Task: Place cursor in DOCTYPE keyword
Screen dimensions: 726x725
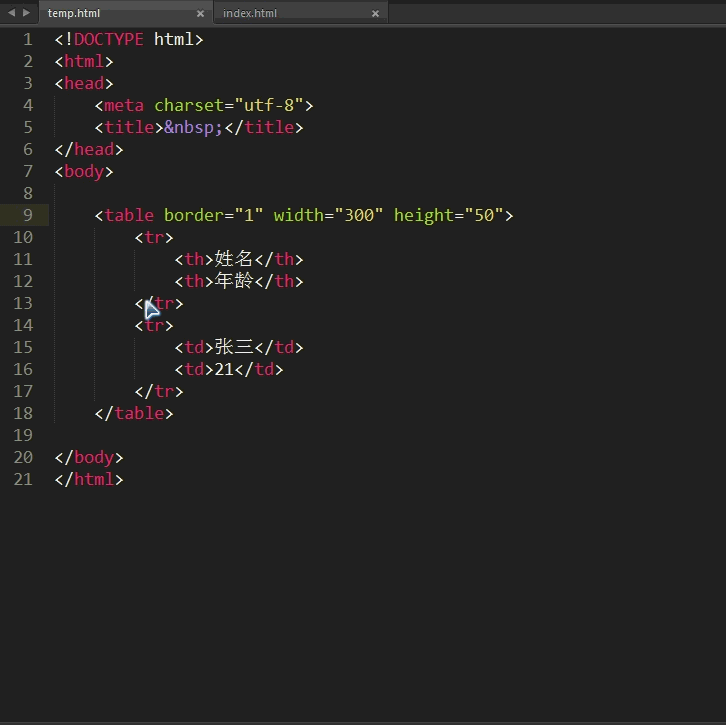Action: (108, 39)
